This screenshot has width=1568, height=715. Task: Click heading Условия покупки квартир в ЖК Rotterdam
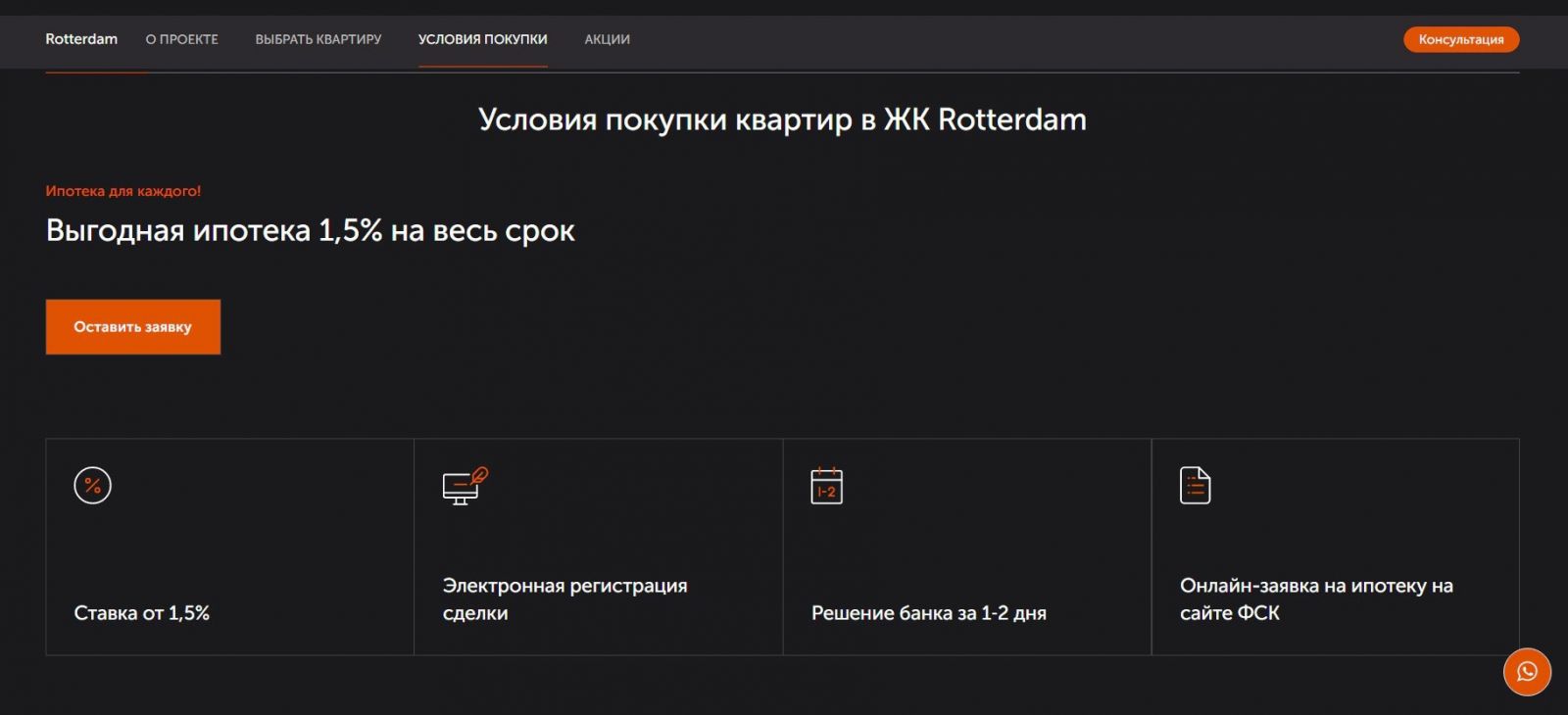coord(783,119)
